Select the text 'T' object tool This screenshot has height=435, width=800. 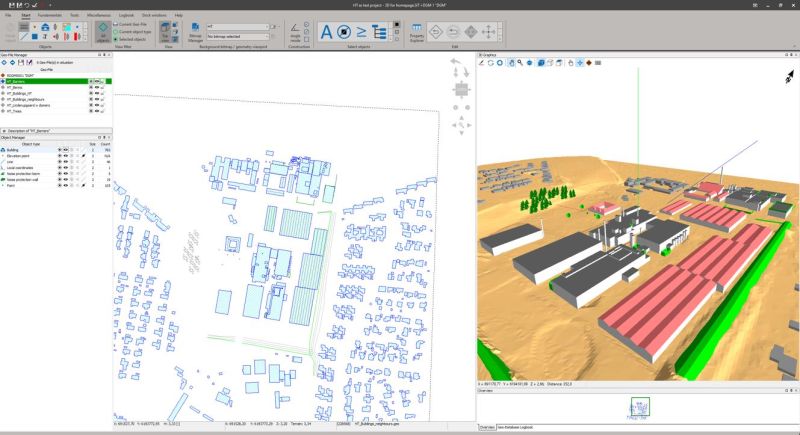pos(45,37)
